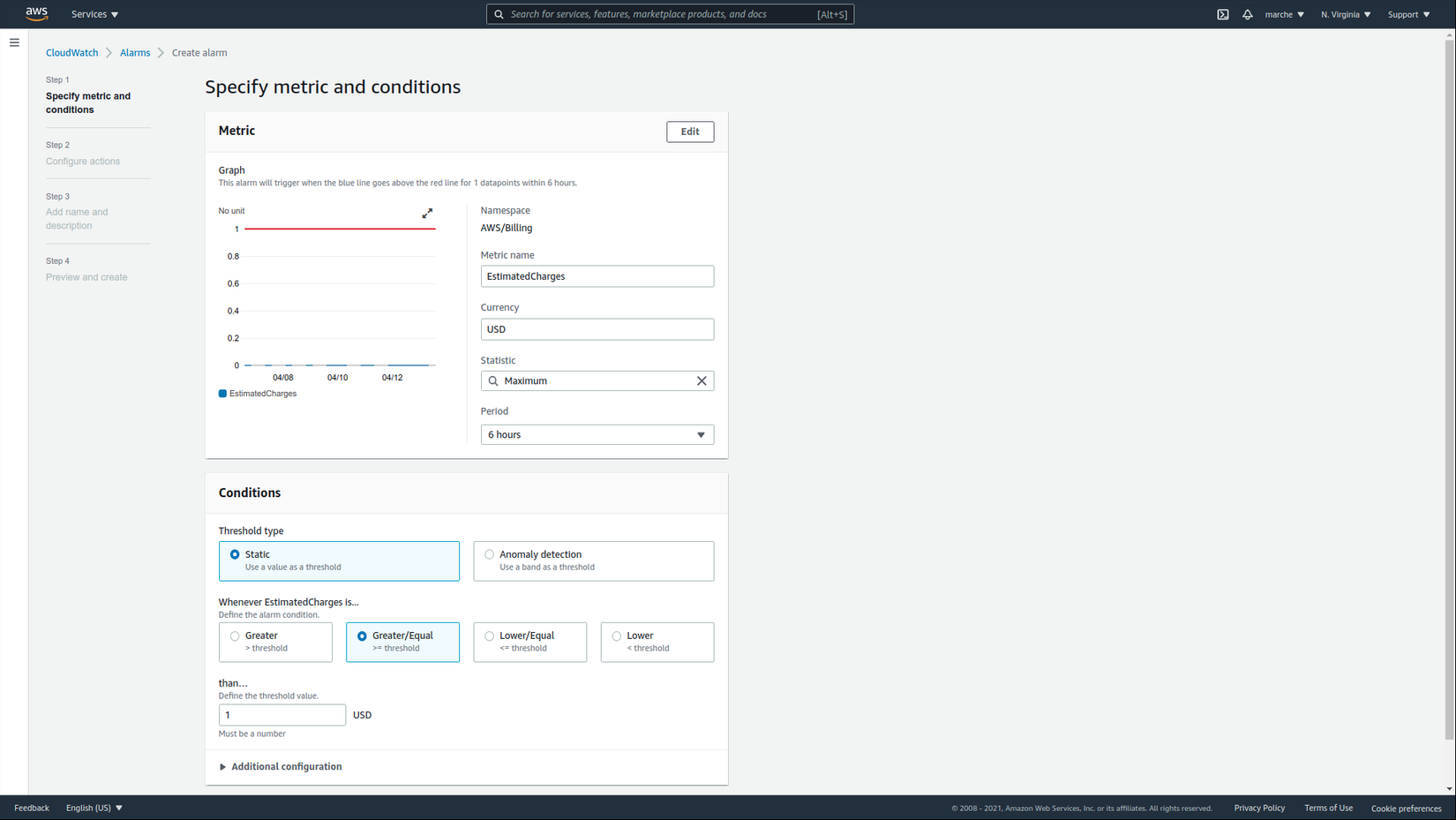This screenshot has height=820, width=1456.
Task: Click the Feedback link in footer
Action: coord(32,808)
